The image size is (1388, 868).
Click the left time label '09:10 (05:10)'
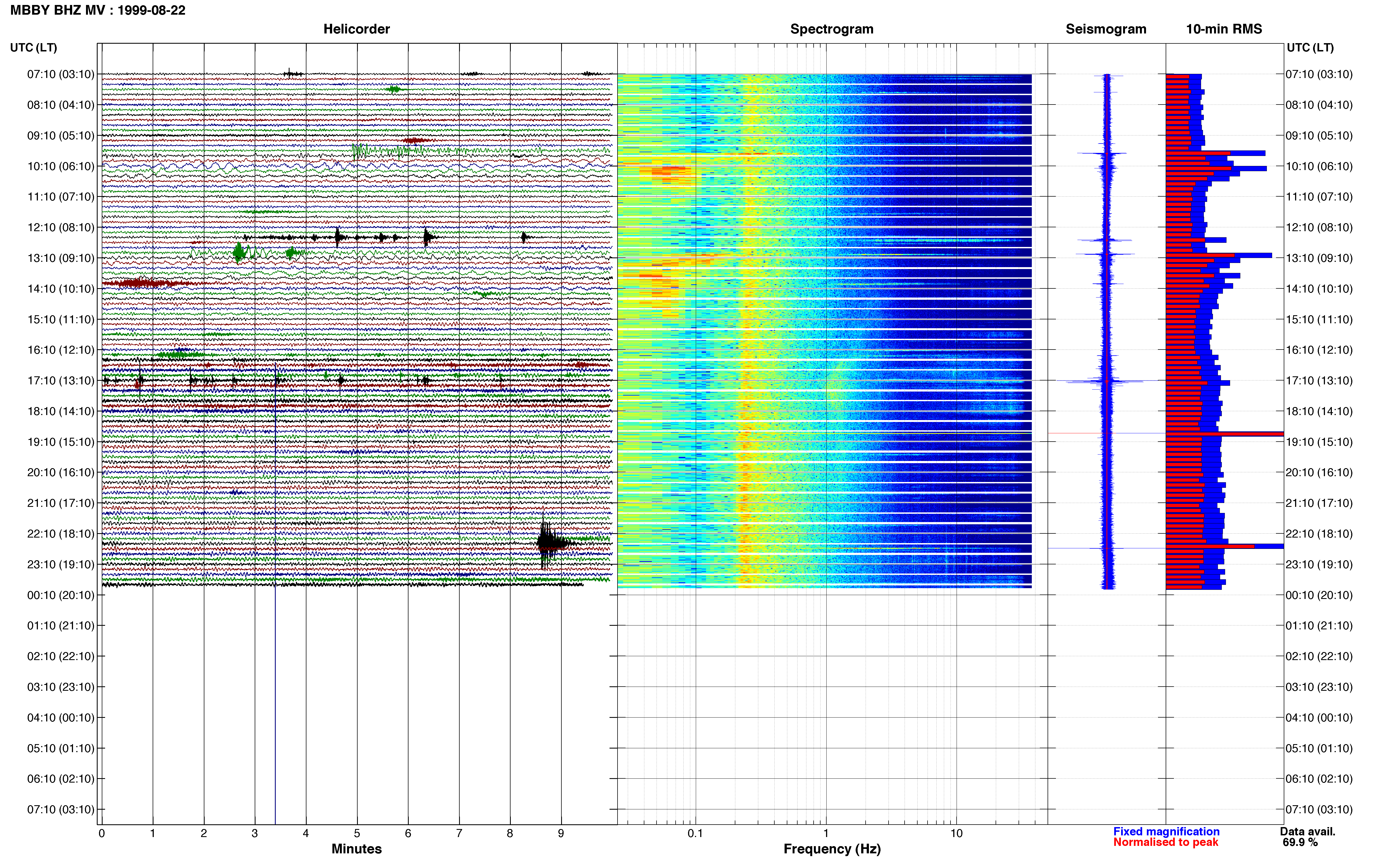point(61,135)
